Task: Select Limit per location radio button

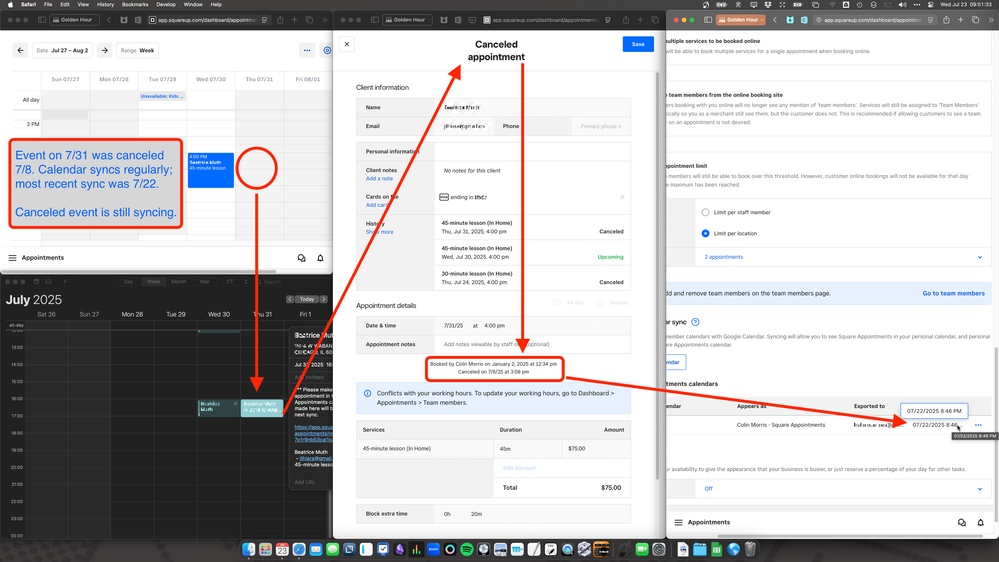Action: click(x=705, y=233)
